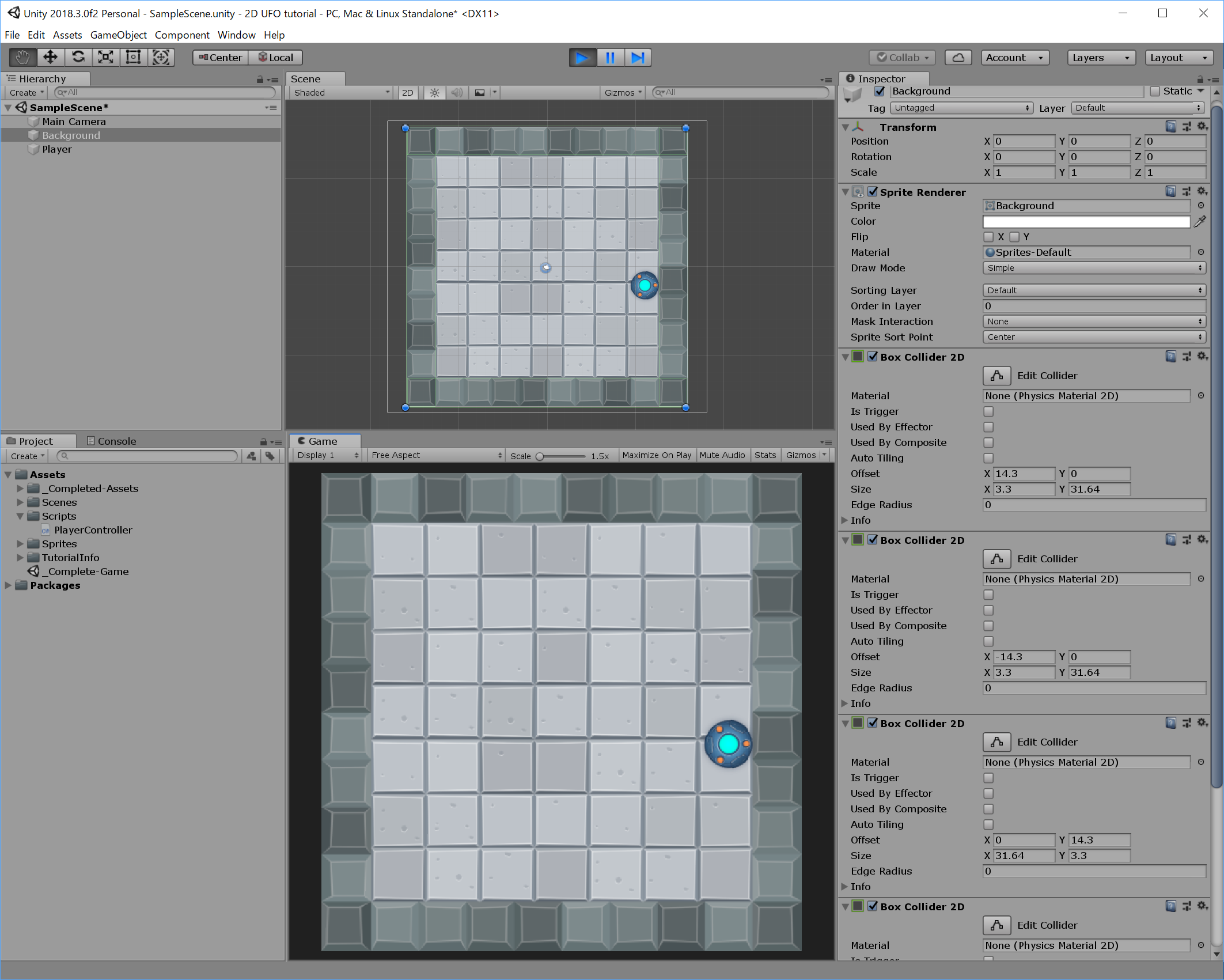1224x980 pixels.
Task: Enable Flip X checkbox
Action: click(989, 237)
